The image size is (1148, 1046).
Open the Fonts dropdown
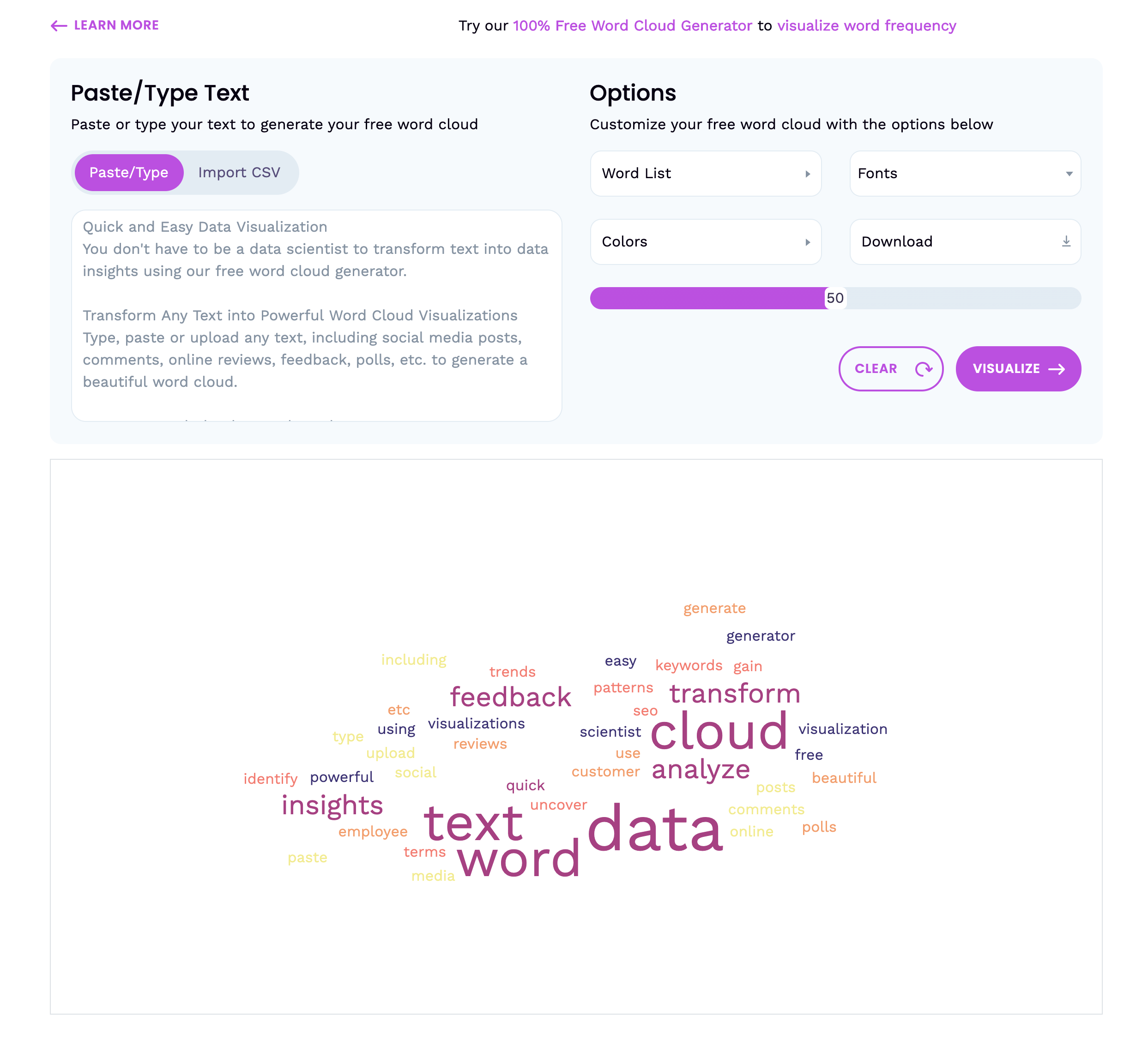point(965,174)
